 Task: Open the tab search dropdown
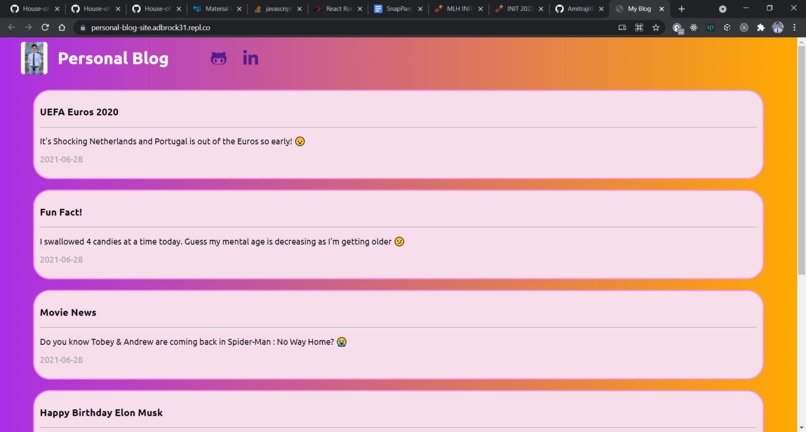[722, 9]
